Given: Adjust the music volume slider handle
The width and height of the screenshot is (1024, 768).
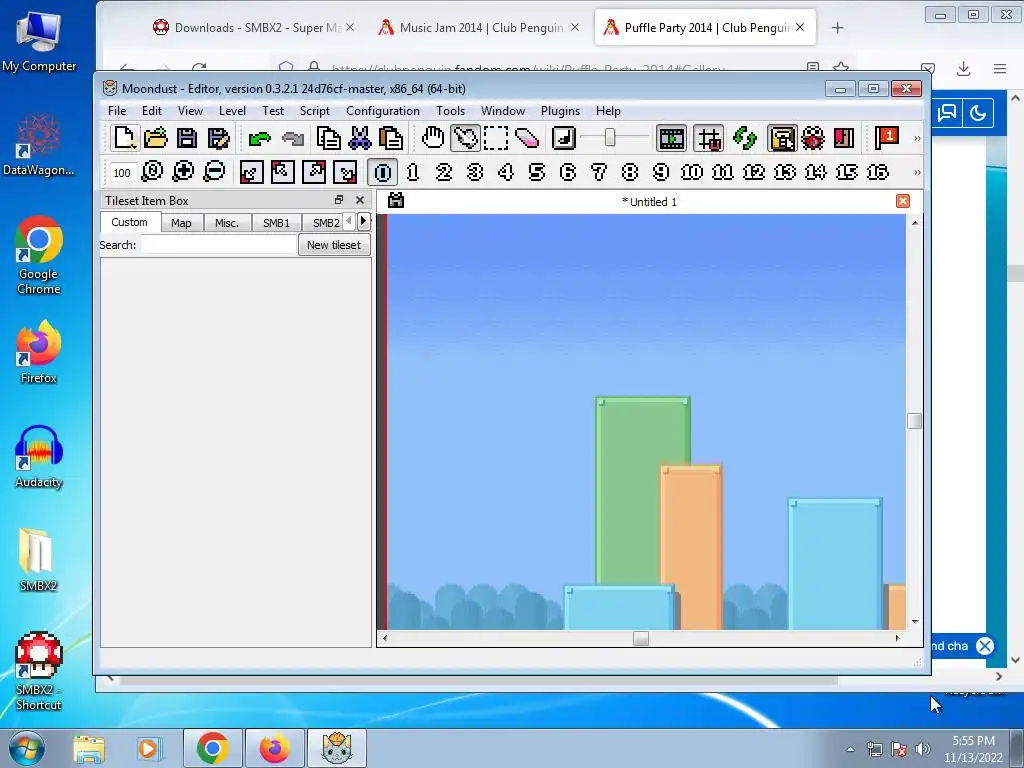Looking at the screenshot, I should point(610,138).
